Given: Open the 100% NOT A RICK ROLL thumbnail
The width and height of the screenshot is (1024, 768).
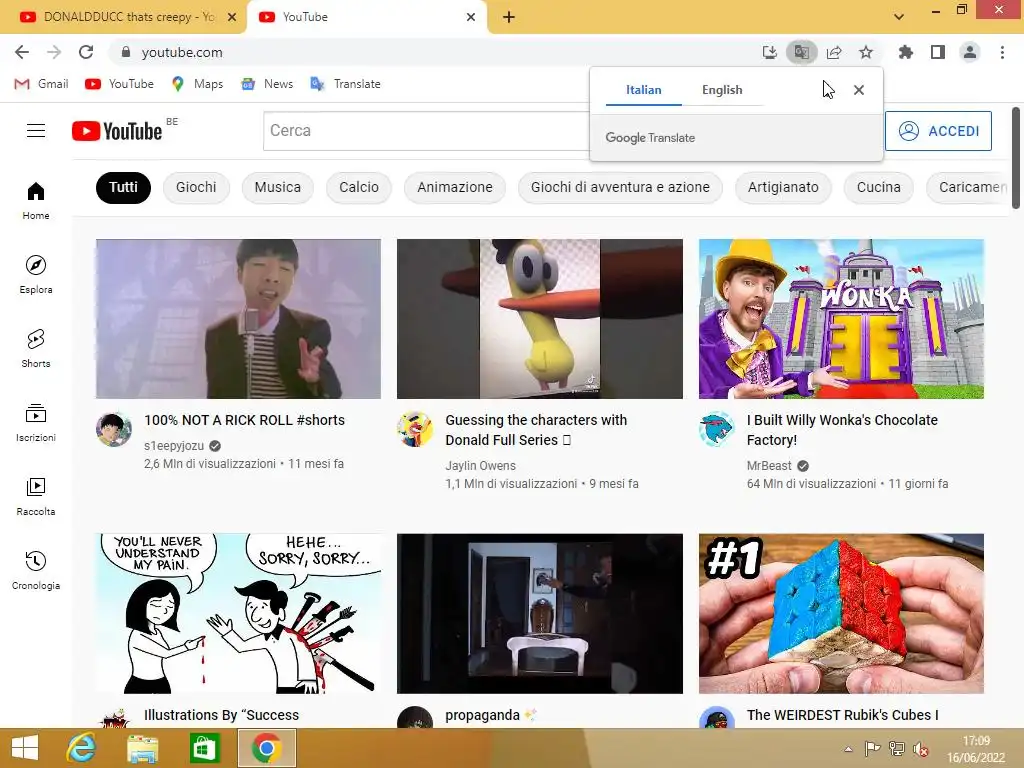Looking at the screenshot, I should (x=238, y=319).
